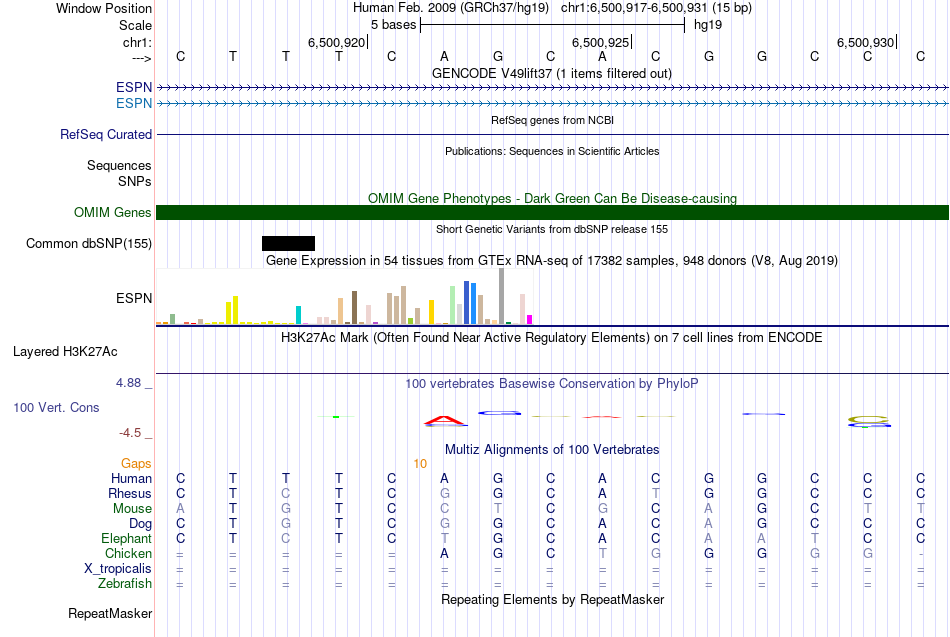Click the hg19 scale bar label
950x637 pixels.
(x=708, y=25)
